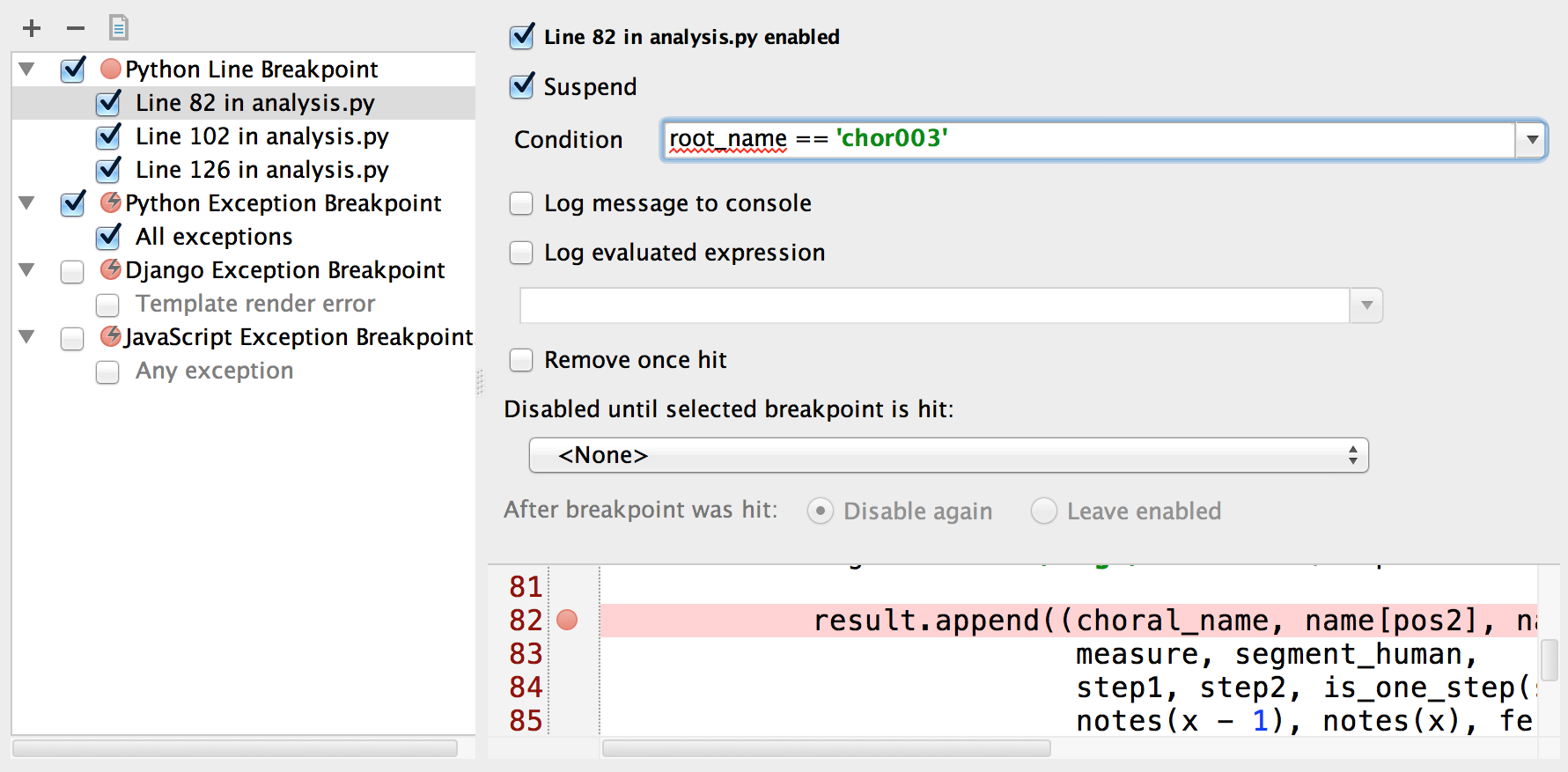Check the Any exception checkbox
The height and width of the screenshot is (772, 1568).
tap(107, 371)
